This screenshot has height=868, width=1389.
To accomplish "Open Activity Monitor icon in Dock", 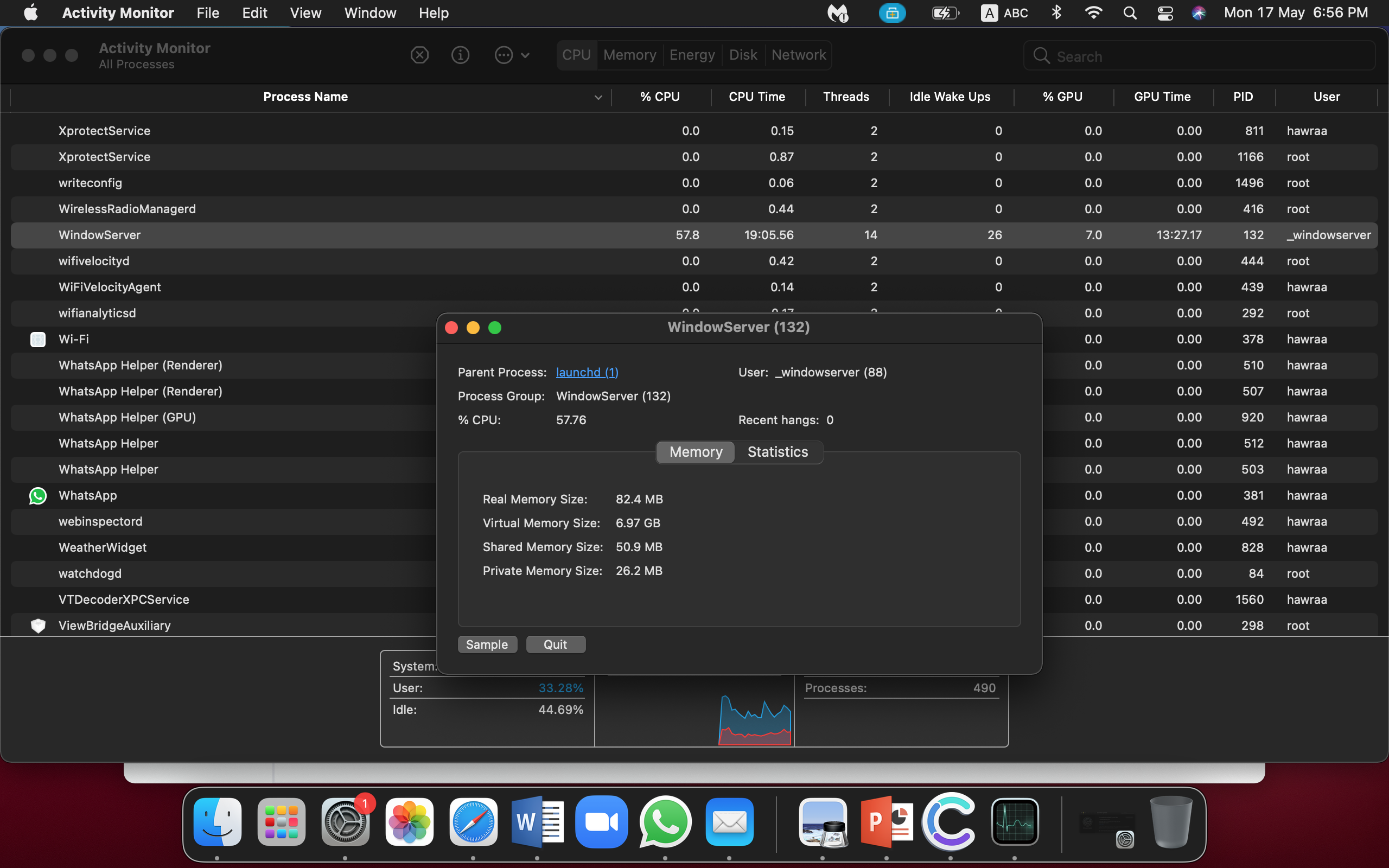I will pos(1015,822).
